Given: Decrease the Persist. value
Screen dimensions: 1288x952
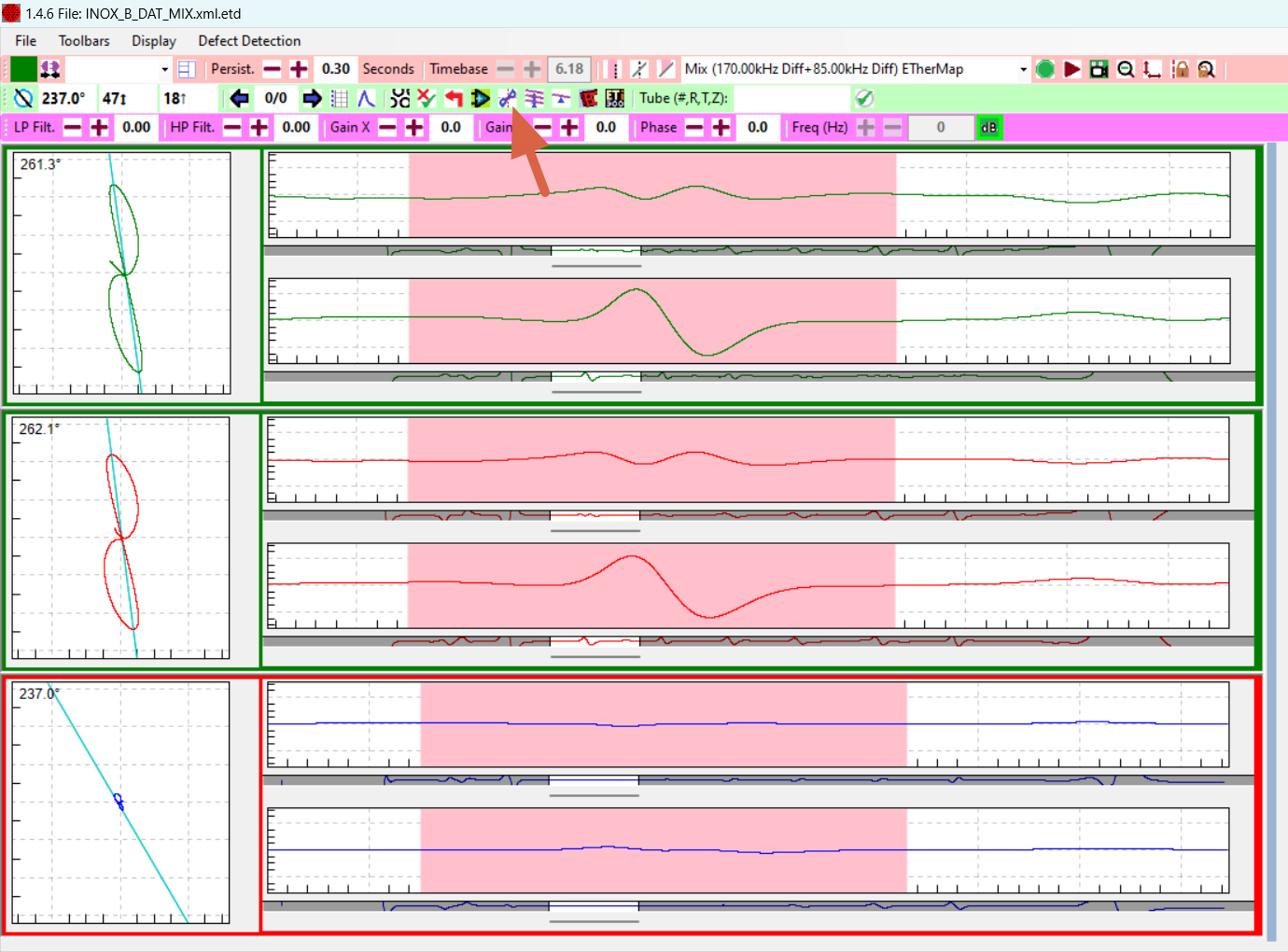Looking at the screenshot, I should (x=272, y=69).
